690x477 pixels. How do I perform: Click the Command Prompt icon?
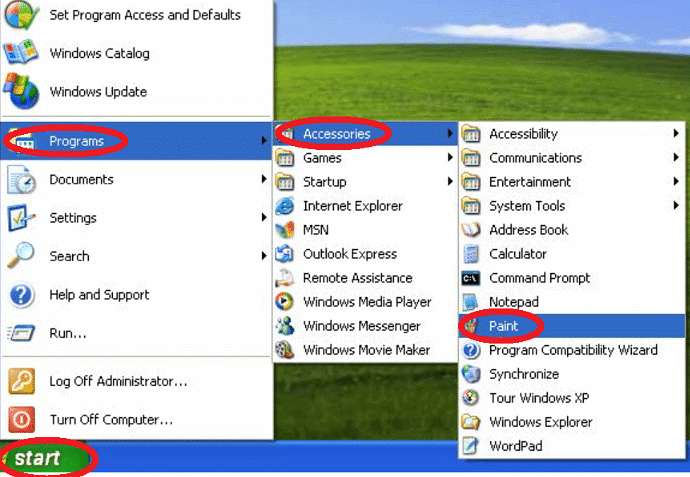(x=471, y=278)
